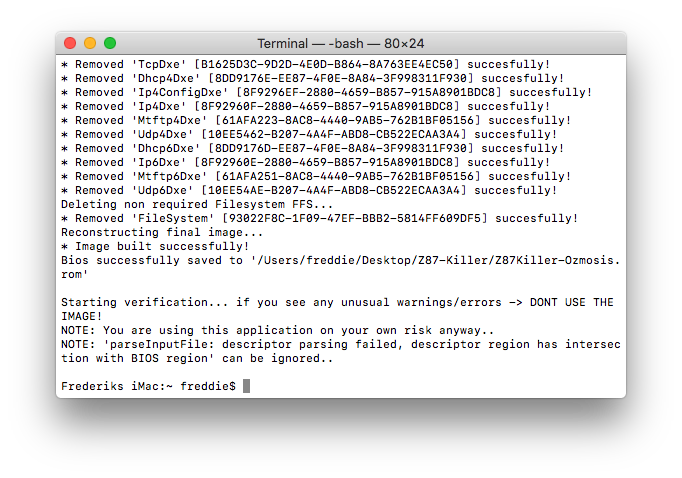Click the 'FileSystem' GUID starting 93022F8C
The image size is (682, 478).
point(355,218)
